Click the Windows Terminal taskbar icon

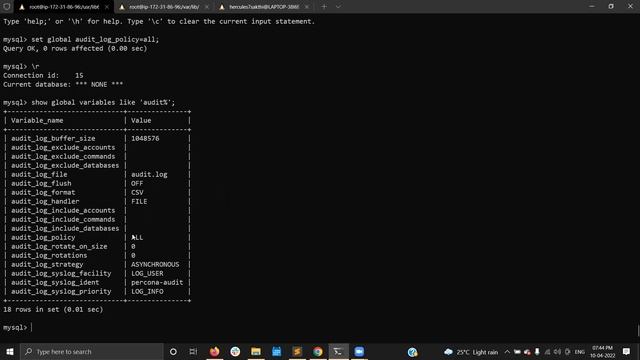338,351
